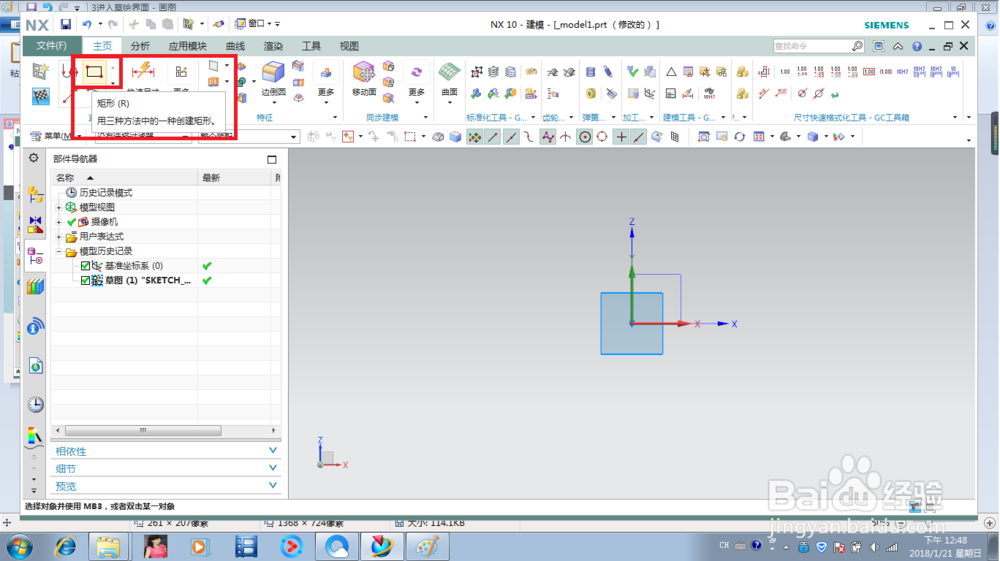Maximize the 部件导航器 panel
The height and width of the screenshot is (561, 1000).
[272, 159]
